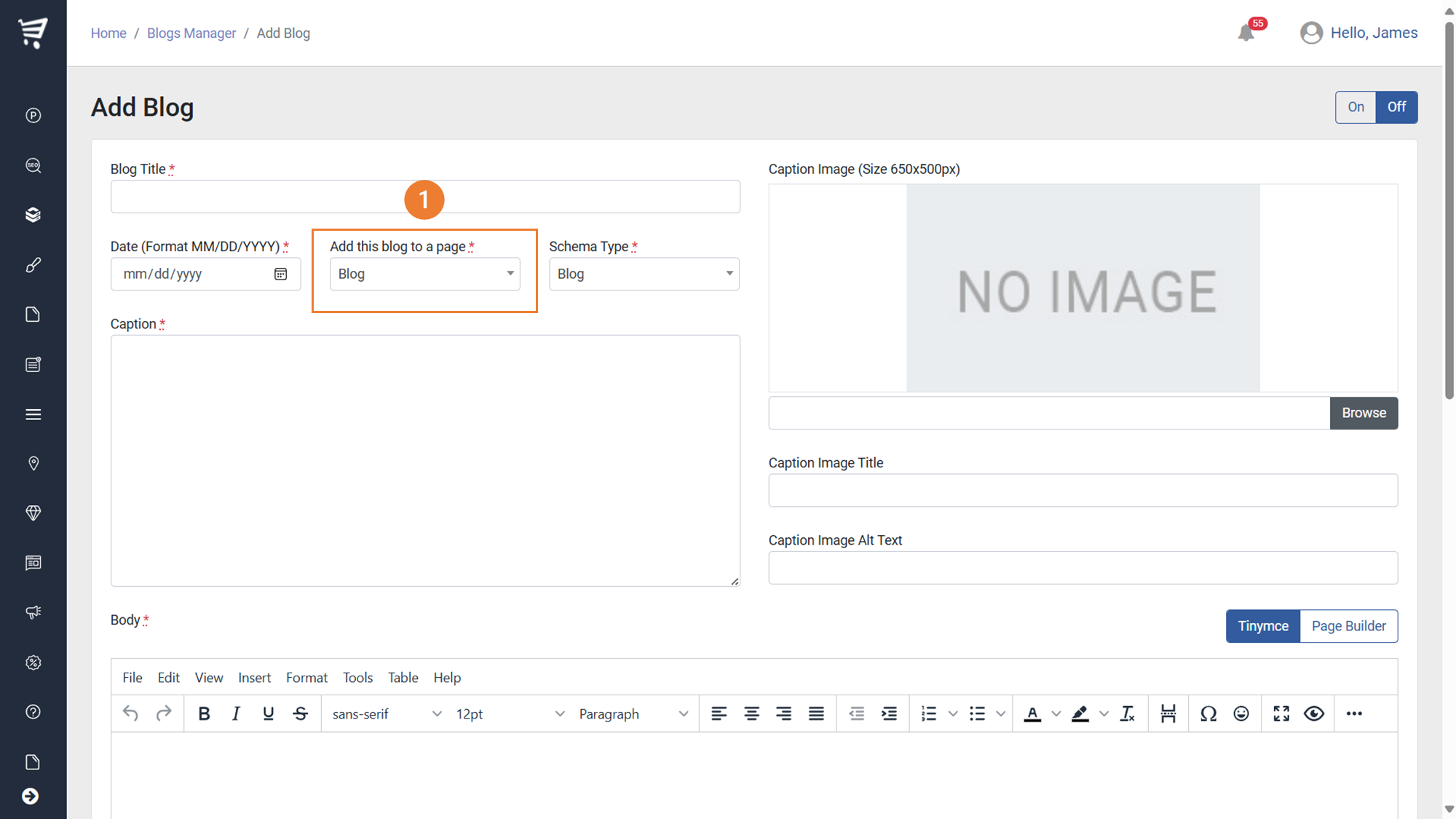Open the 'Add this blog to a page' dropdown
1456x819 pixels.
tap(424, 274)
